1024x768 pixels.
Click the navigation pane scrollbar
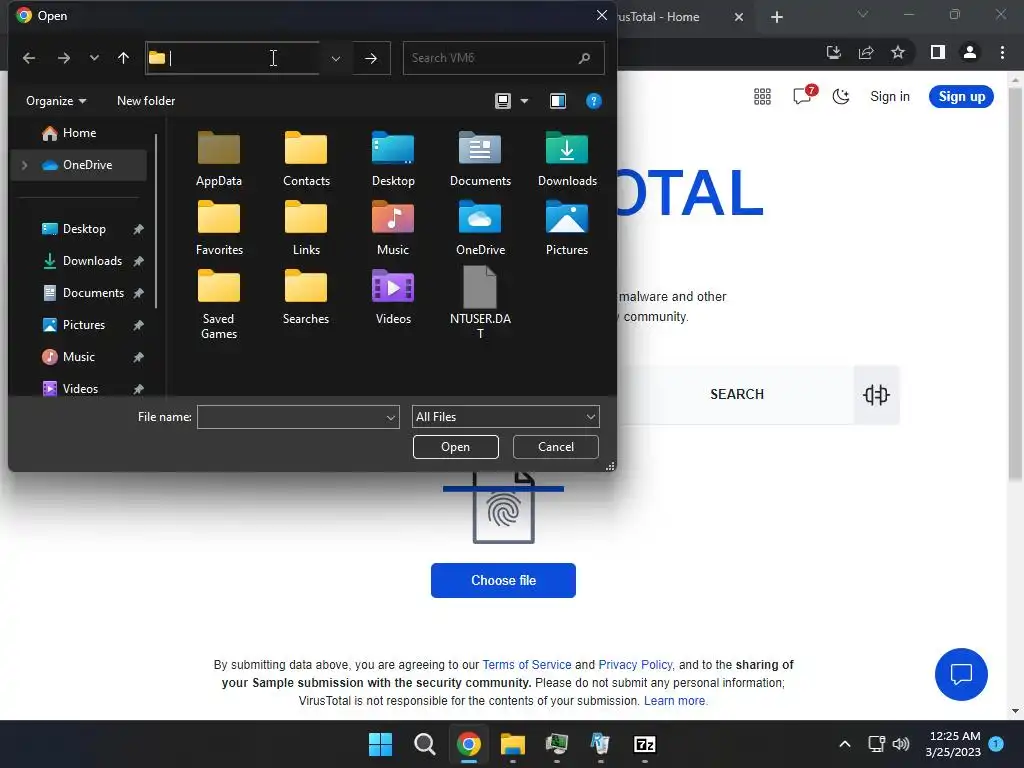156,221
